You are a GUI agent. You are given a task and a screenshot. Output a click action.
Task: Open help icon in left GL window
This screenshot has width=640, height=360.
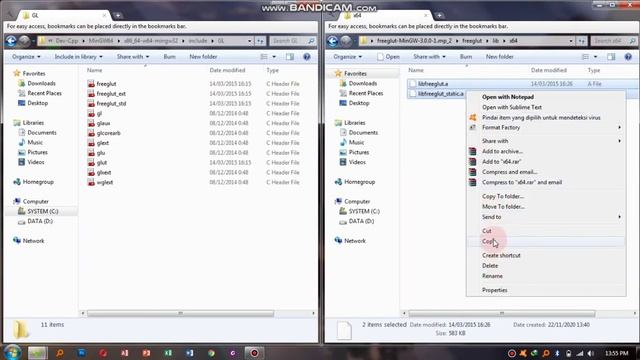click(307, 57)
